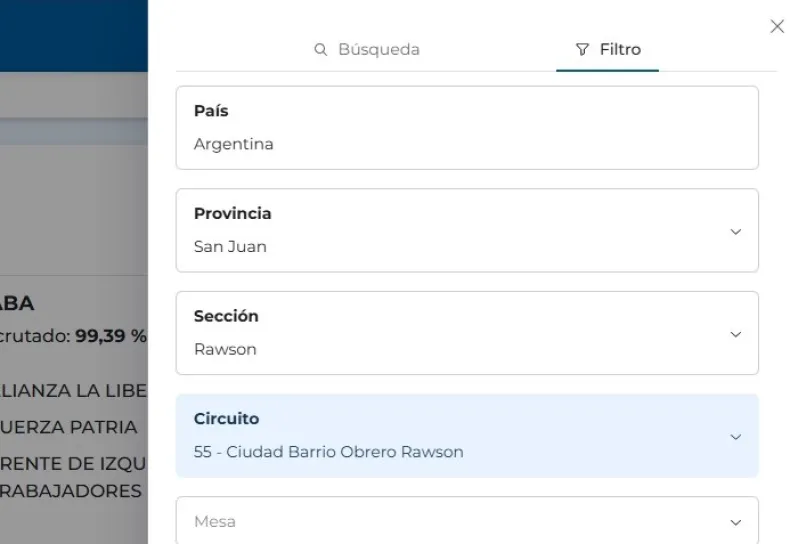This screenshot has width=790, height=544.
Task: Expand the Mesa dropdown chevron
Action: point(736,522)
